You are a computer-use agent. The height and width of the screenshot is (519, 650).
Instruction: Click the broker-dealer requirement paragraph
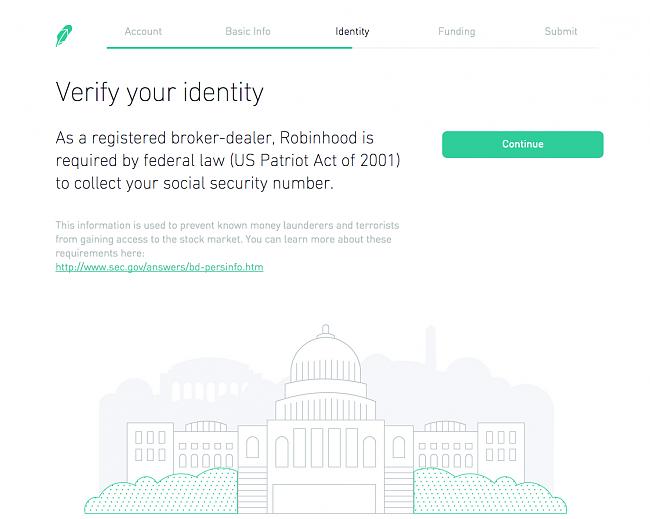click(x=228, y=160)
